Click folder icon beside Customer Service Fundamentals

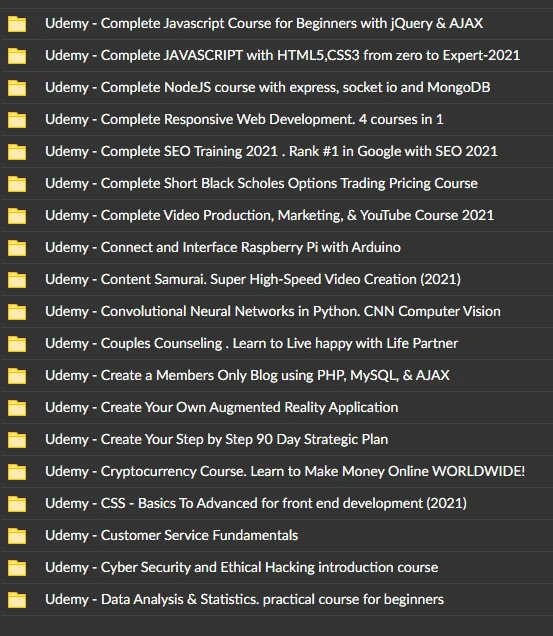(x=17, y=537)
